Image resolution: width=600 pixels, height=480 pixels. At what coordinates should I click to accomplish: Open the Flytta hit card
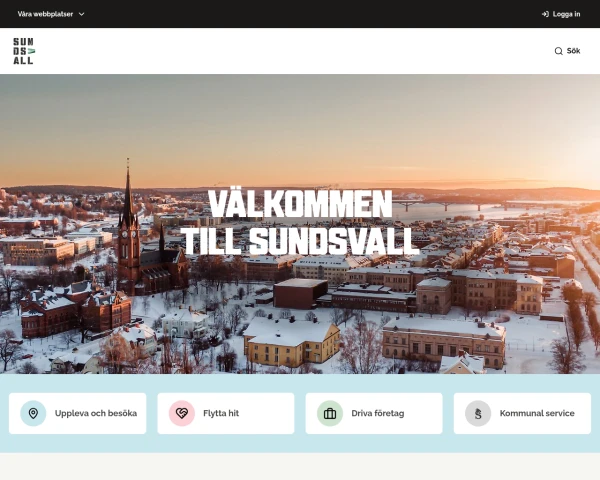(226, 413)
